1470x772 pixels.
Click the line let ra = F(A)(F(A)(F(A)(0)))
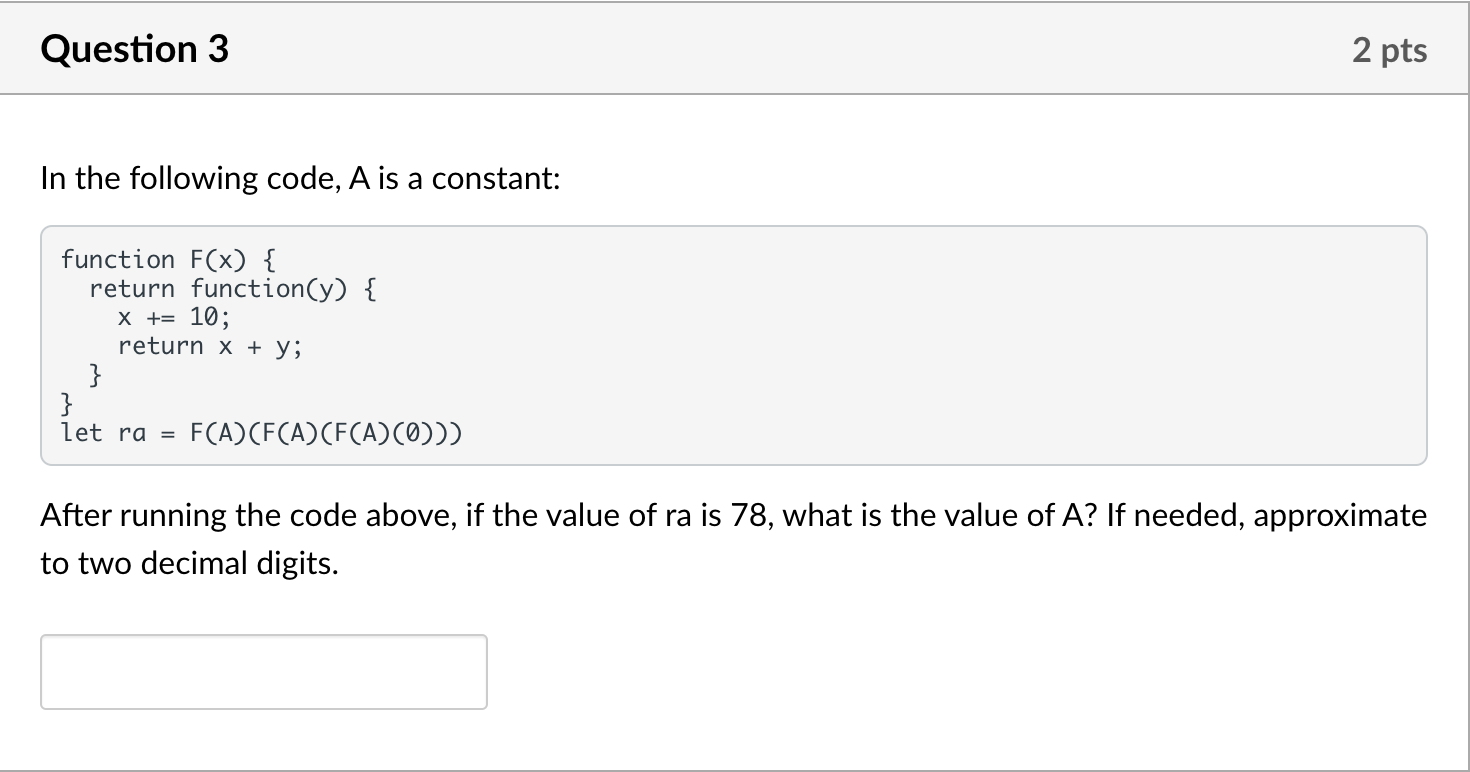click(260, 432)
